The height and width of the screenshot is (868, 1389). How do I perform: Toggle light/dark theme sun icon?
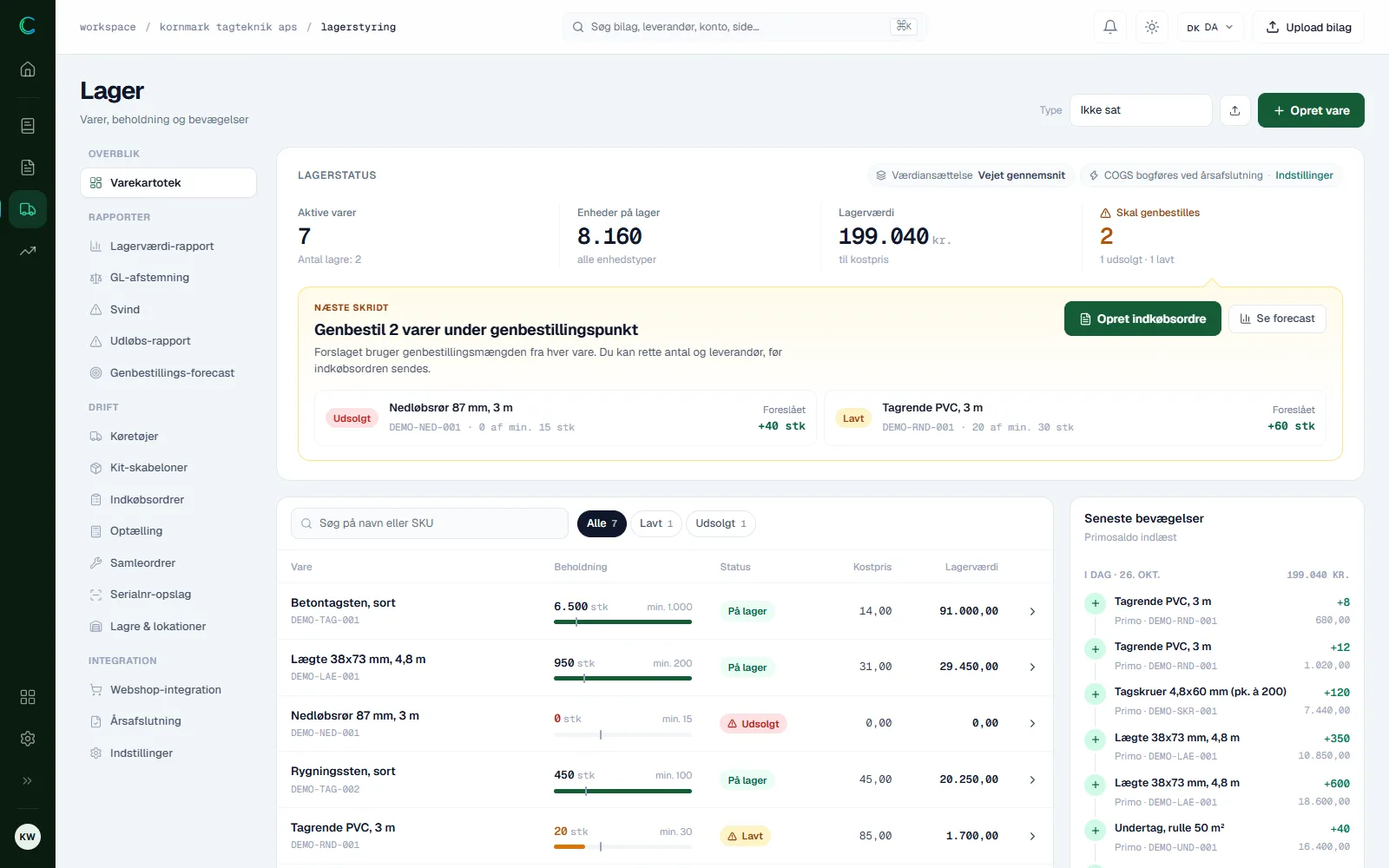click(1152, 27)
